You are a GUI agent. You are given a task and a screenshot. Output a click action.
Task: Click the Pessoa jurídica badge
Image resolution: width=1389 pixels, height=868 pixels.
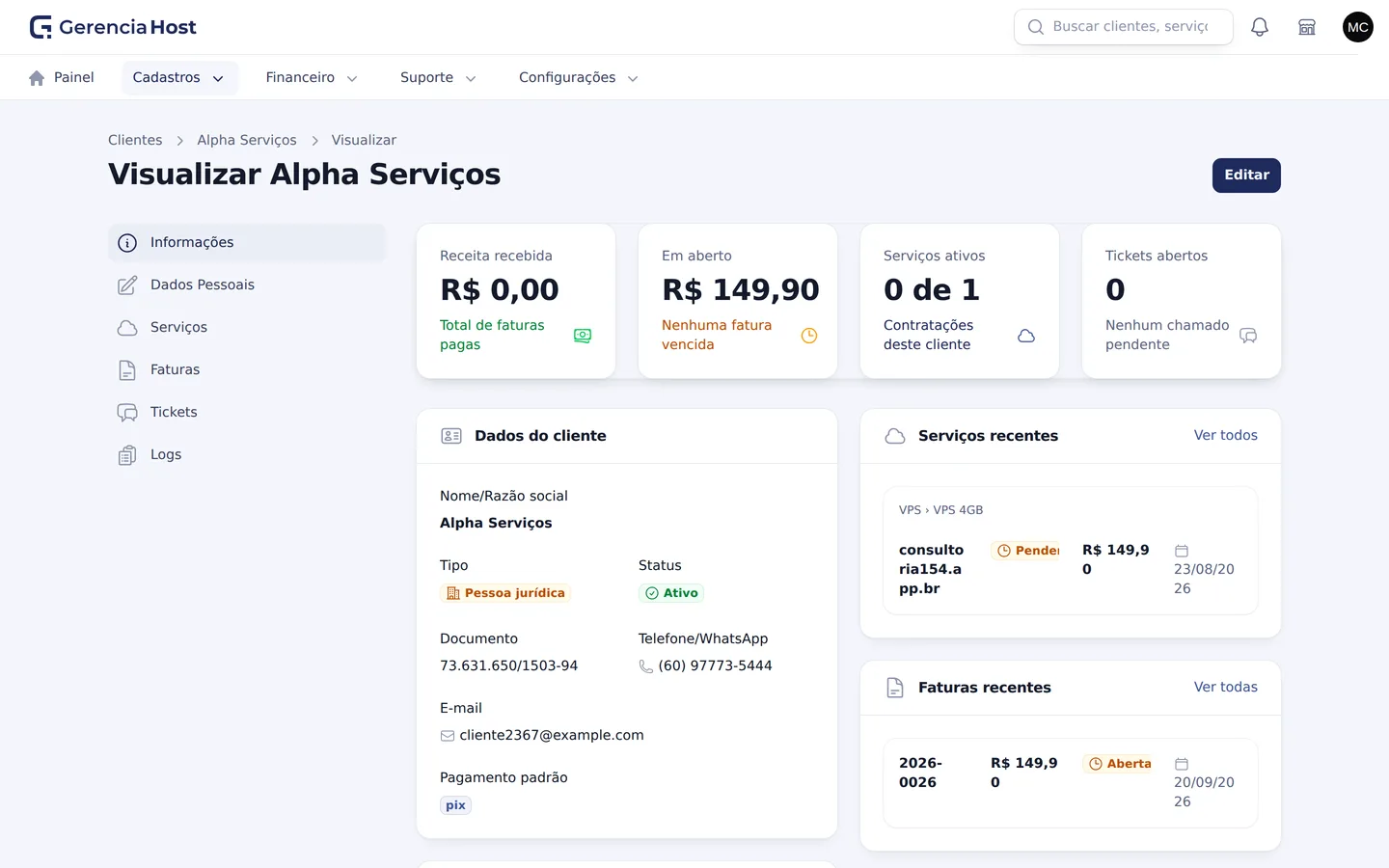point(505,593)
